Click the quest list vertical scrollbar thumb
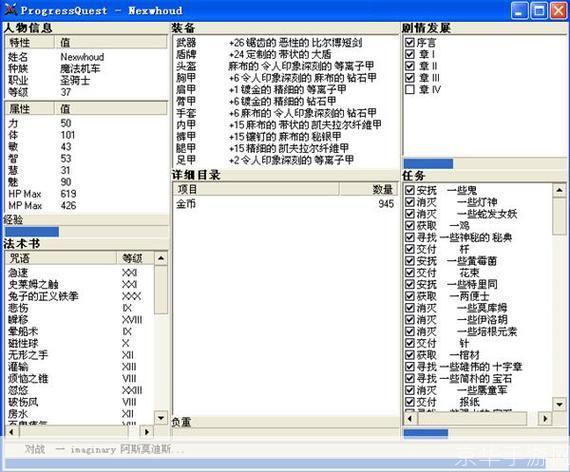Screen dimensions: 570x472 point(559,216)
